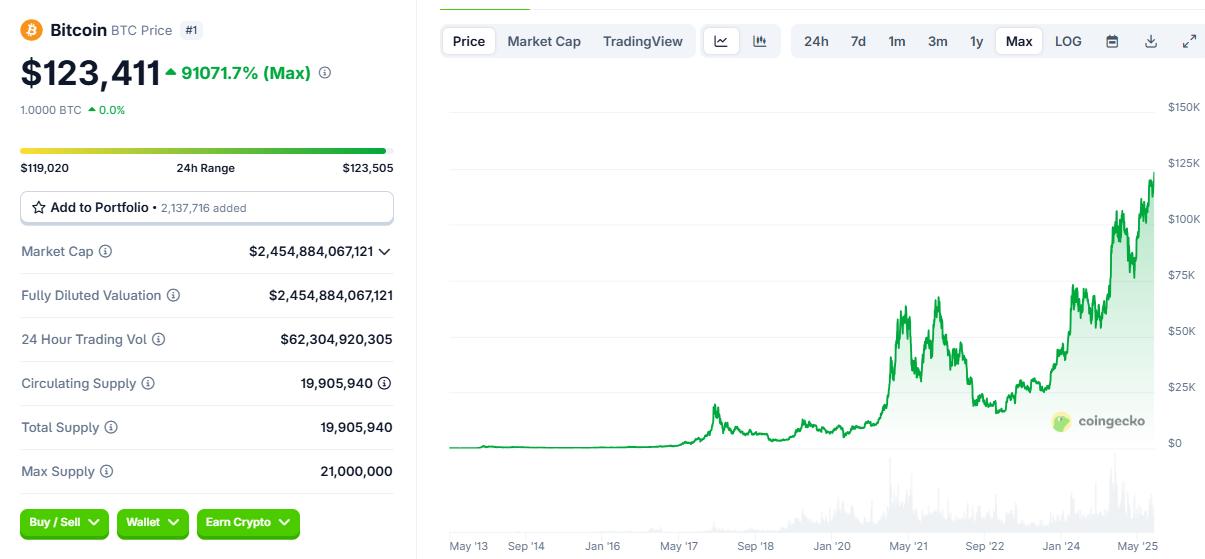Expand the Market Cap value chevron

385,252
